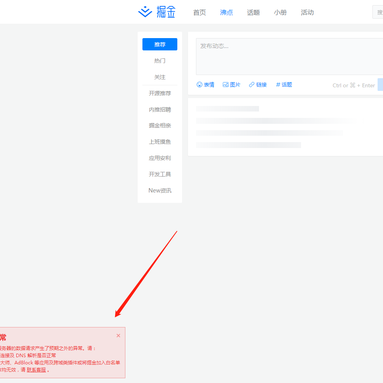Open the 首页 nav item
The height and width of the screenshot is (383, 383).
pyautogui.click(x=200, y=13)
